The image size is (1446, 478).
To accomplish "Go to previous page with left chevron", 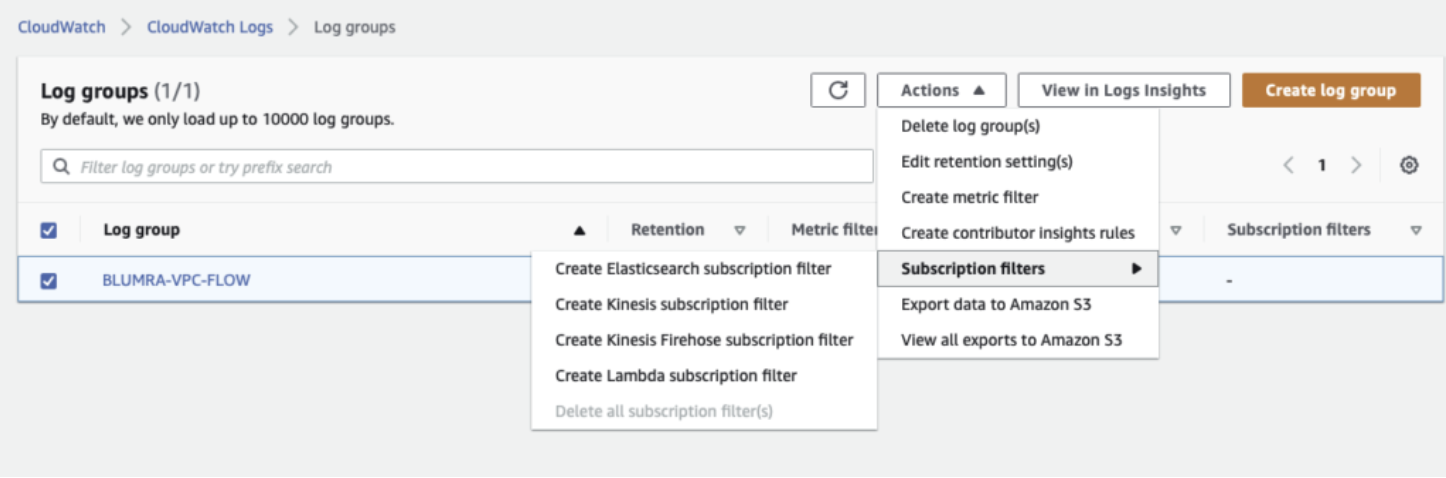I will point(1289,166).
